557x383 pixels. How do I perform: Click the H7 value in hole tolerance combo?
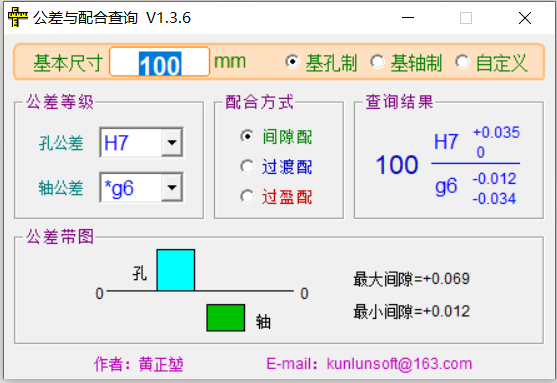coord(116,143)
